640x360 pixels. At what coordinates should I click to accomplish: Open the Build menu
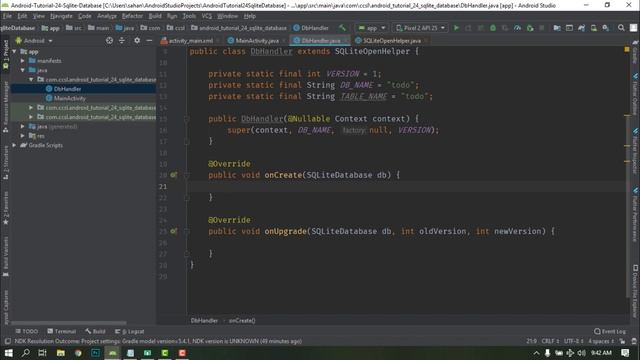pyautogui.click(x=155, y=16)
